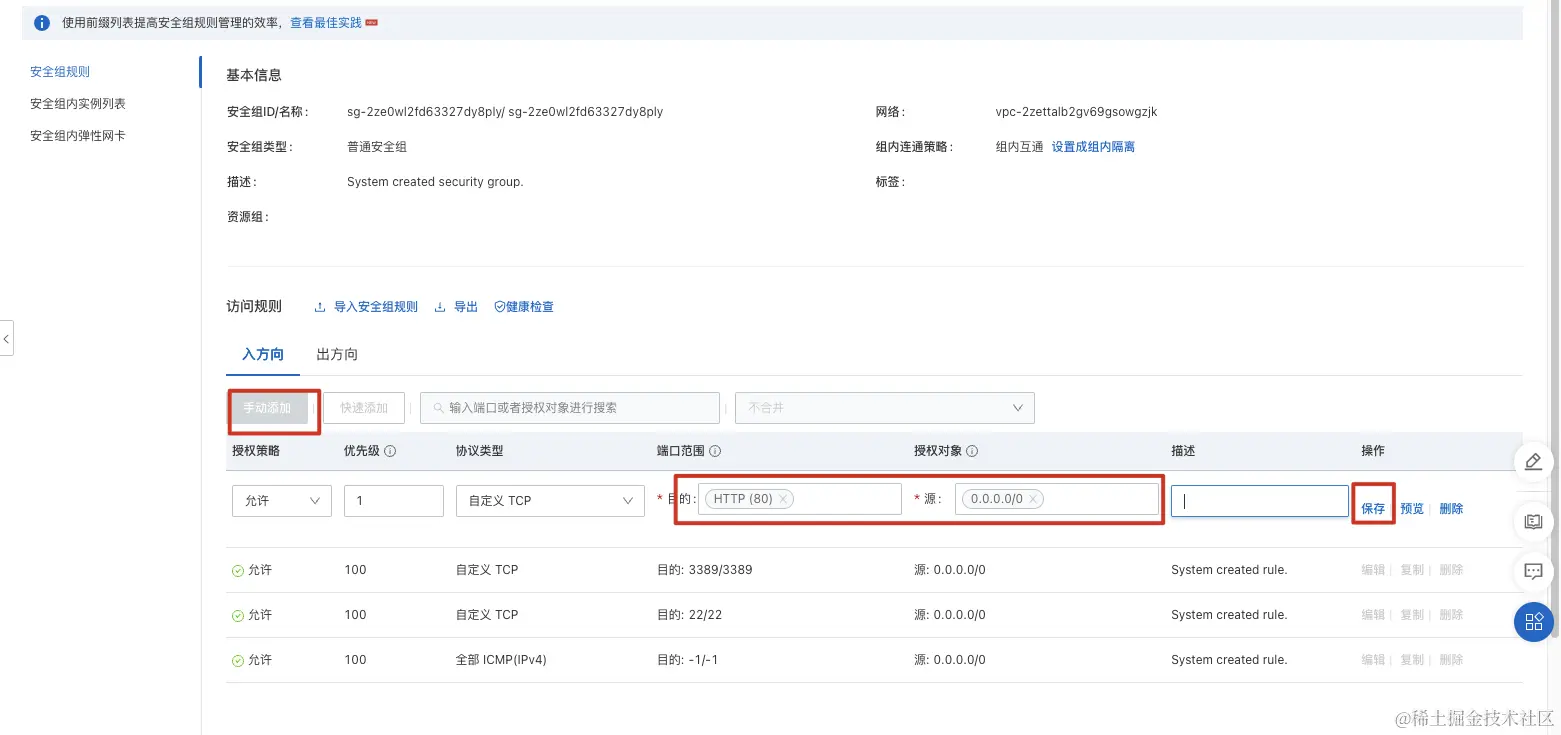The image size is (1561, 735).
Task: Click the System created security group. description text
Action: pyautogui.click(x=435, y=182)
